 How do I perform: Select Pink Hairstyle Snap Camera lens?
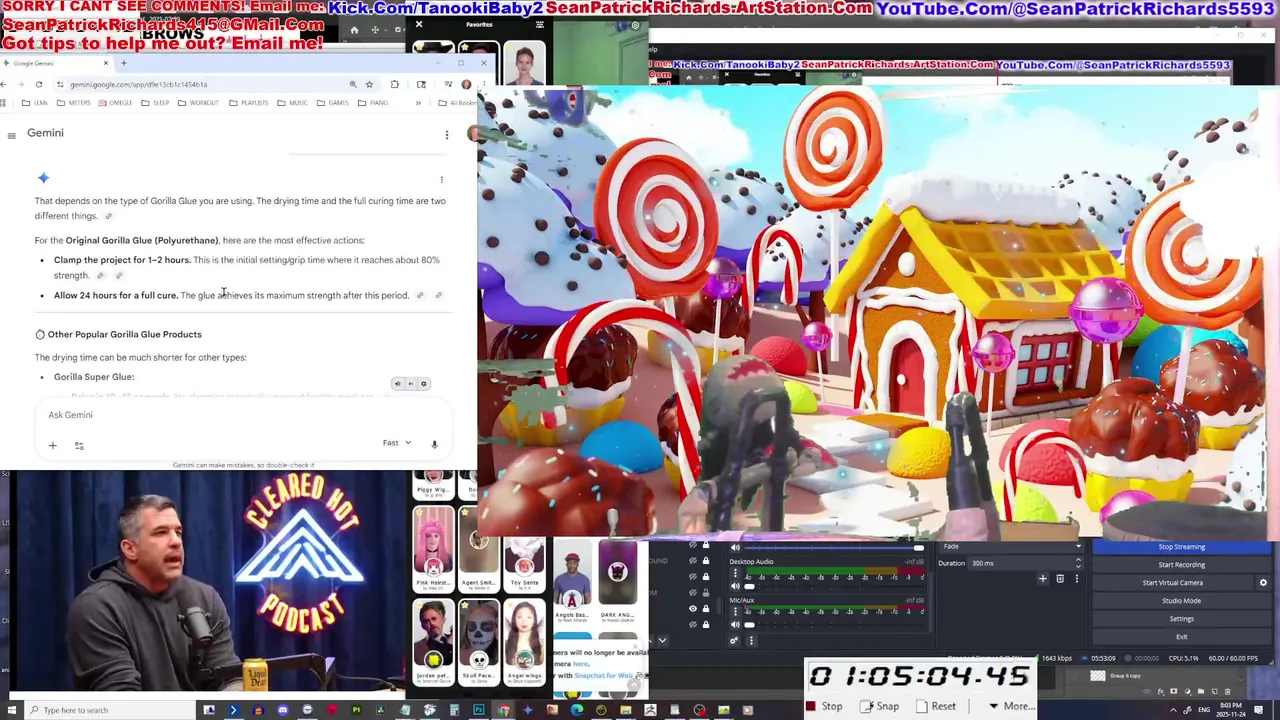[x=433, y=551]
